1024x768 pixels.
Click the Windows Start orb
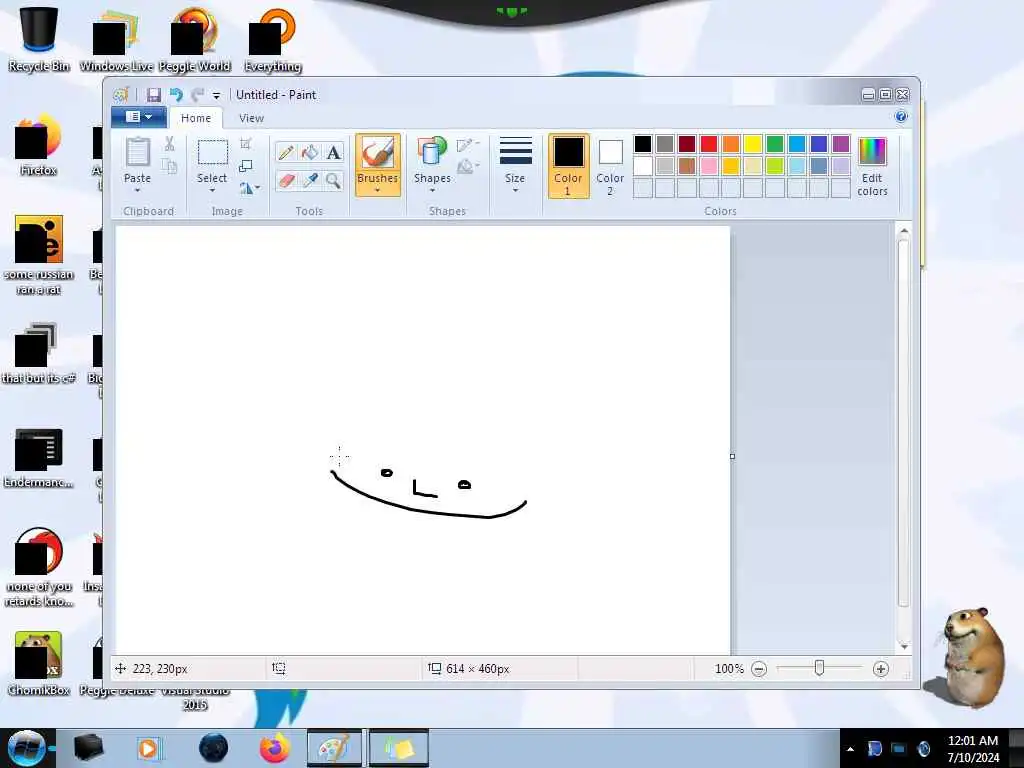pos(26,748)
